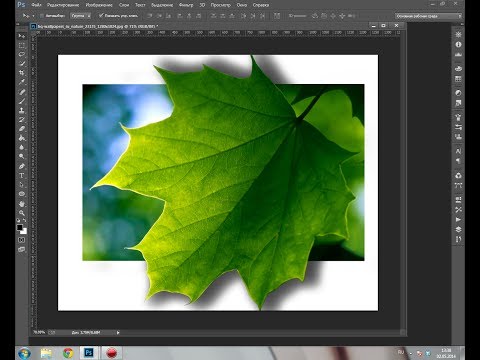Image resolution: width=480 pixels, height=360 pixels.
Task: Open the Adjustments panel icon
Action: click(459, 93)
